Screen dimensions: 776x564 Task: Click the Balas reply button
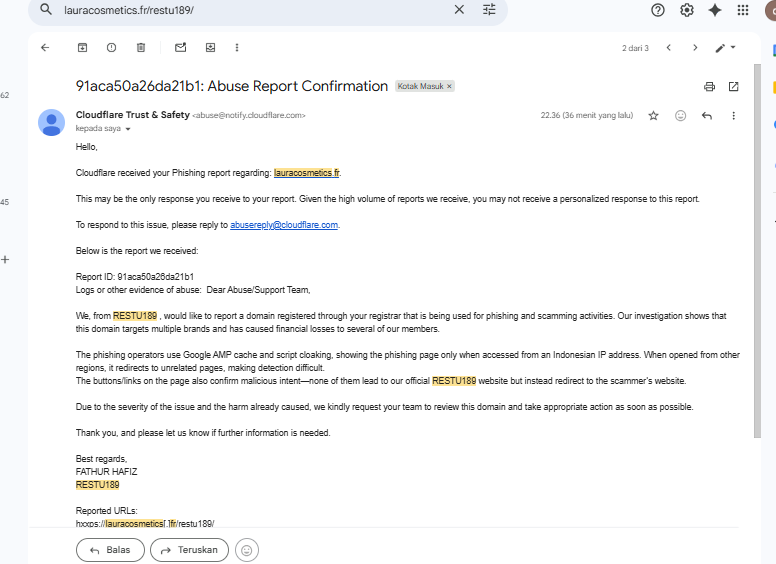pyautogui.click(x=110, y=550)
